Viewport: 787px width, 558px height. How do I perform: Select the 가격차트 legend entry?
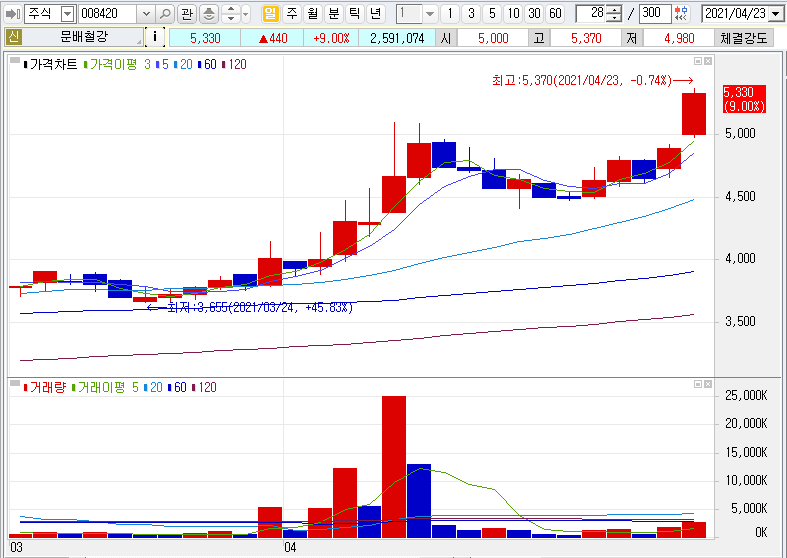click(x=51, y=64)
